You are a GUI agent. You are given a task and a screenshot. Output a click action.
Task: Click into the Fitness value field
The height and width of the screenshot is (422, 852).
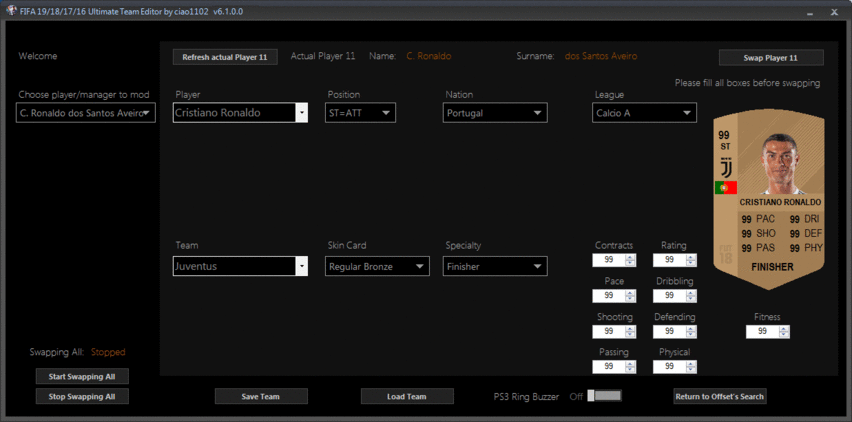coord(762,331)
